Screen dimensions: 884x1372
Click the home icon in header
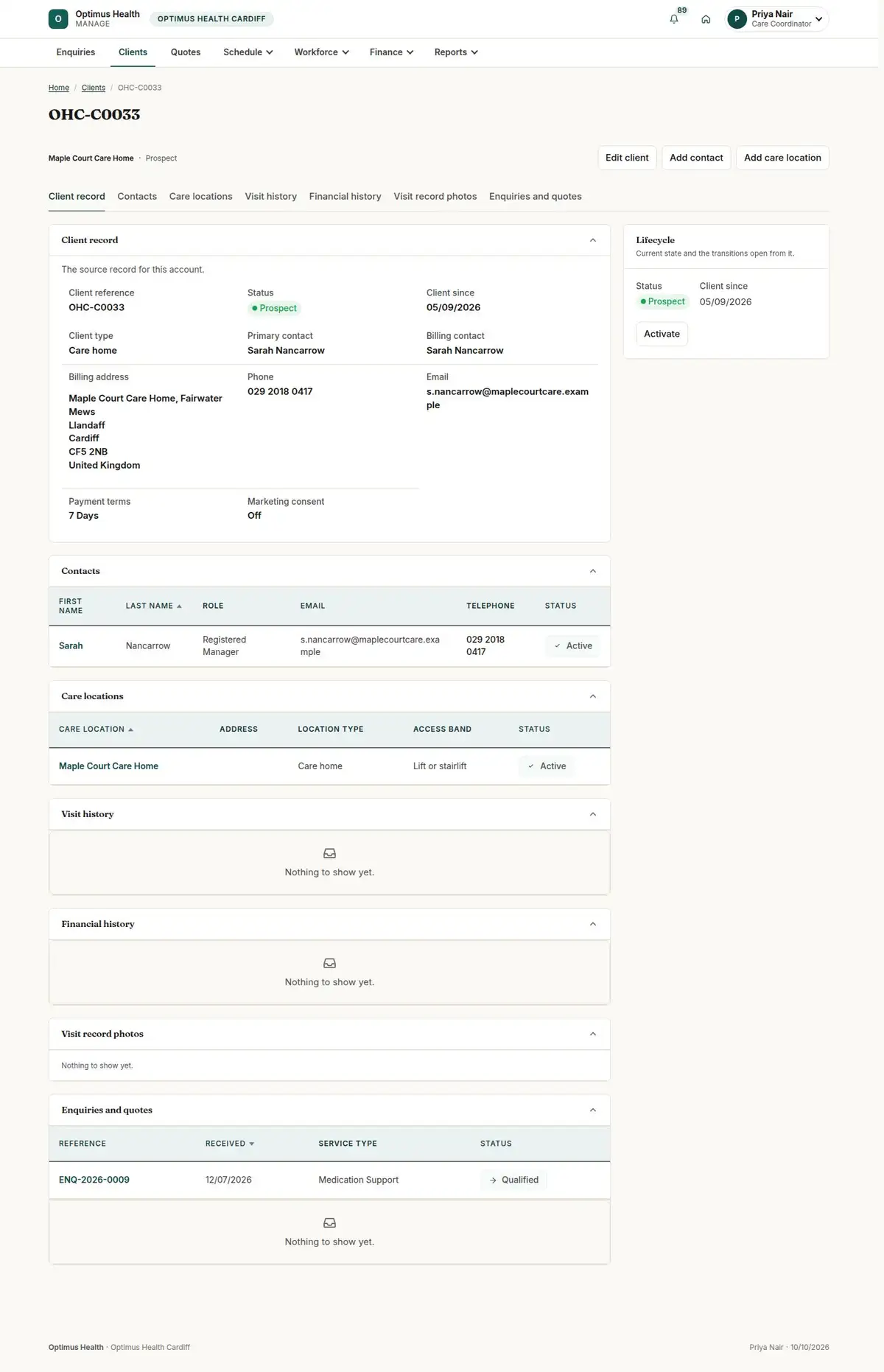click(706, 19)
